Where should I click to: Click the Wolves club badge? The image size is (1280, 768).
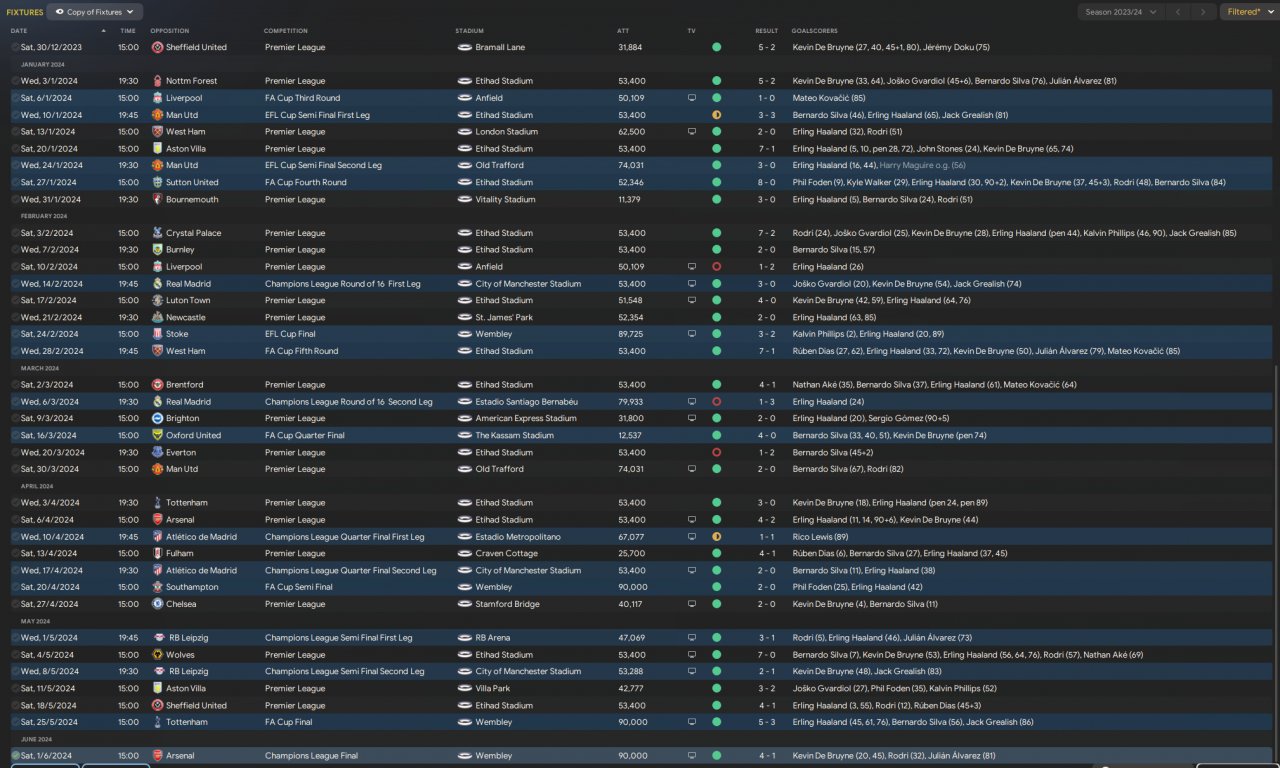(x=157, y=655)
